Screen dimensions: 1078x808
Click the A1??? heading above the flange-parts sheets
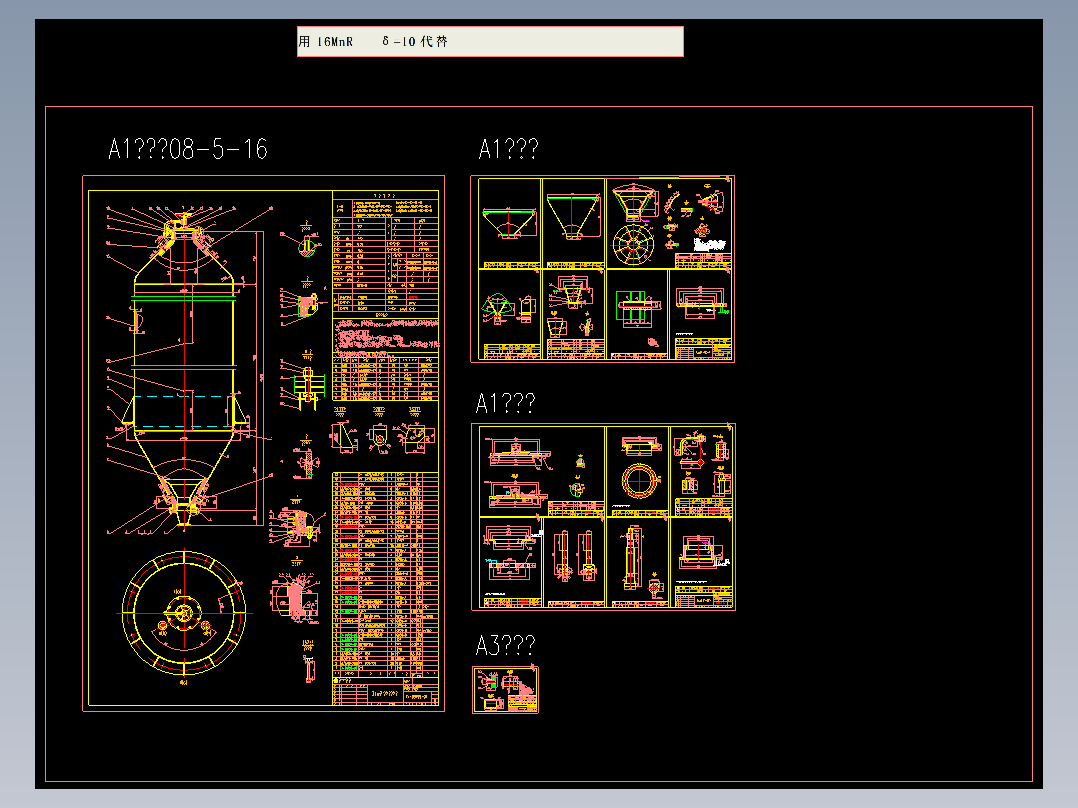coord(505,403)
